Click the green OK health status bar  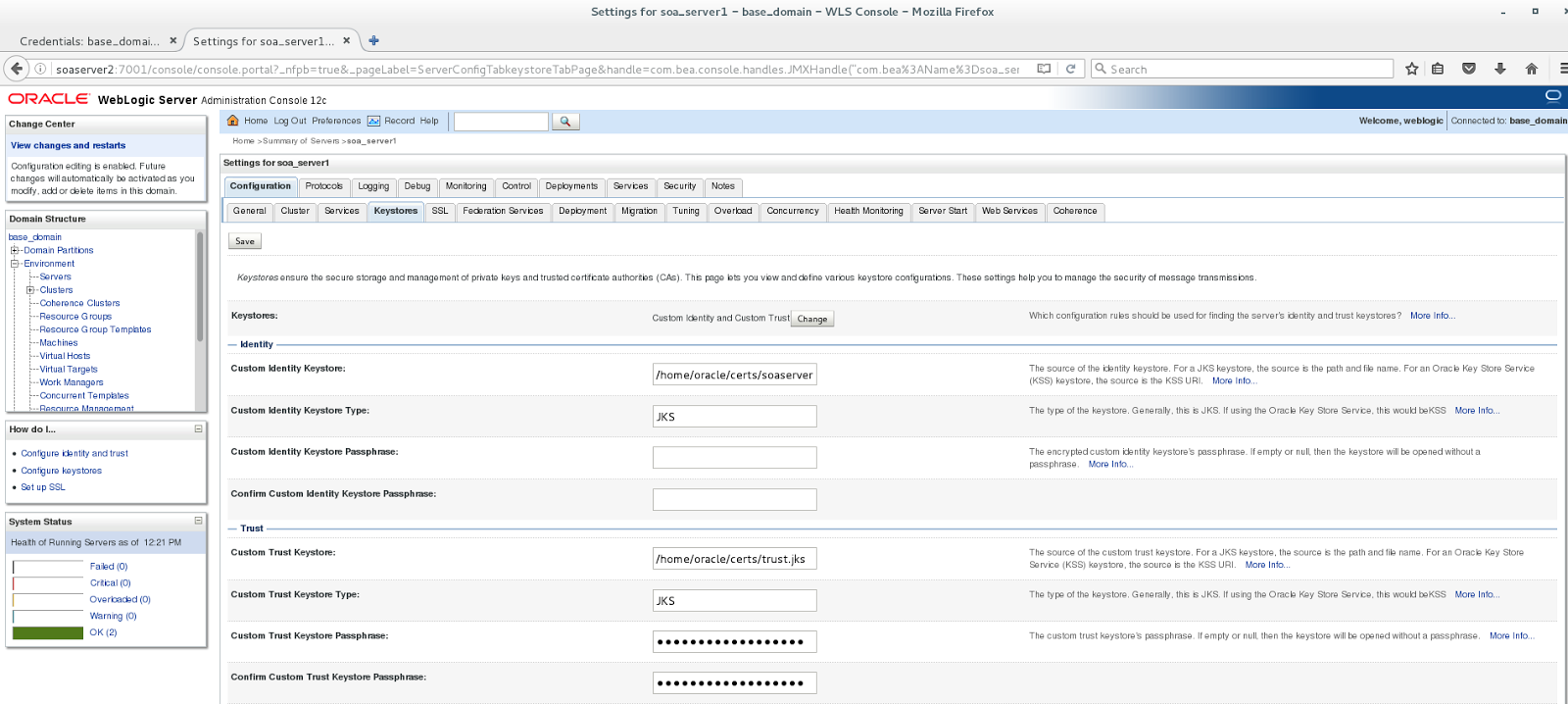48,632
